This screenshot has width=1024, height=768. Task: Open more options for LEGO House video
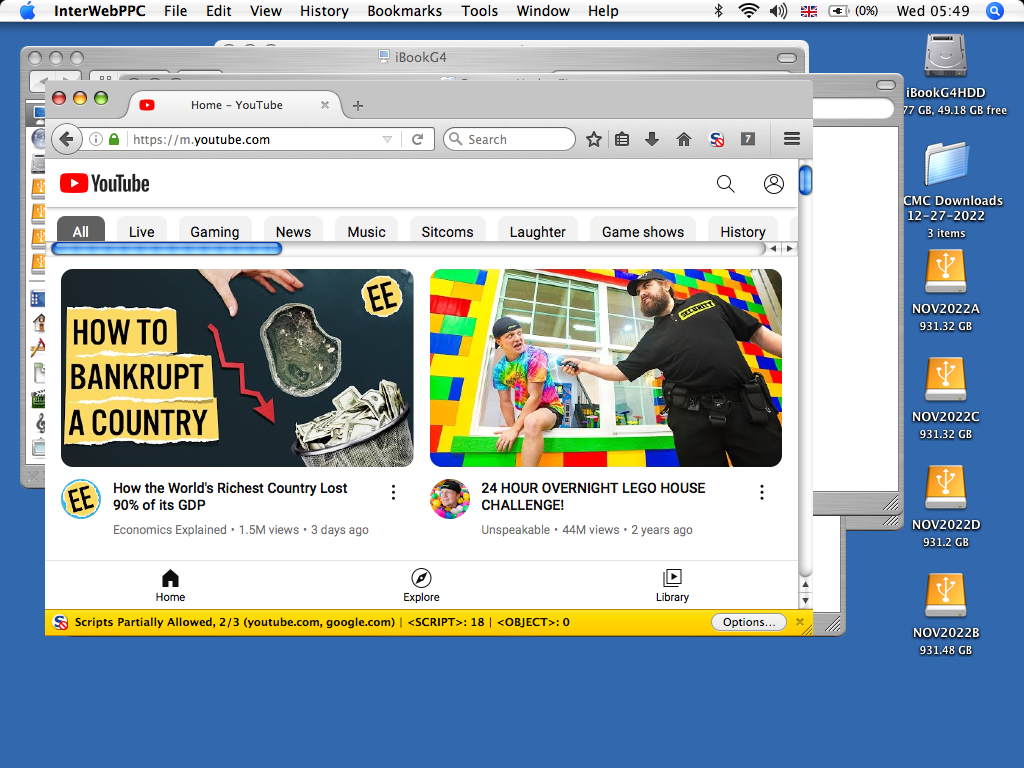pyautogui.click(x=761, y=492)
